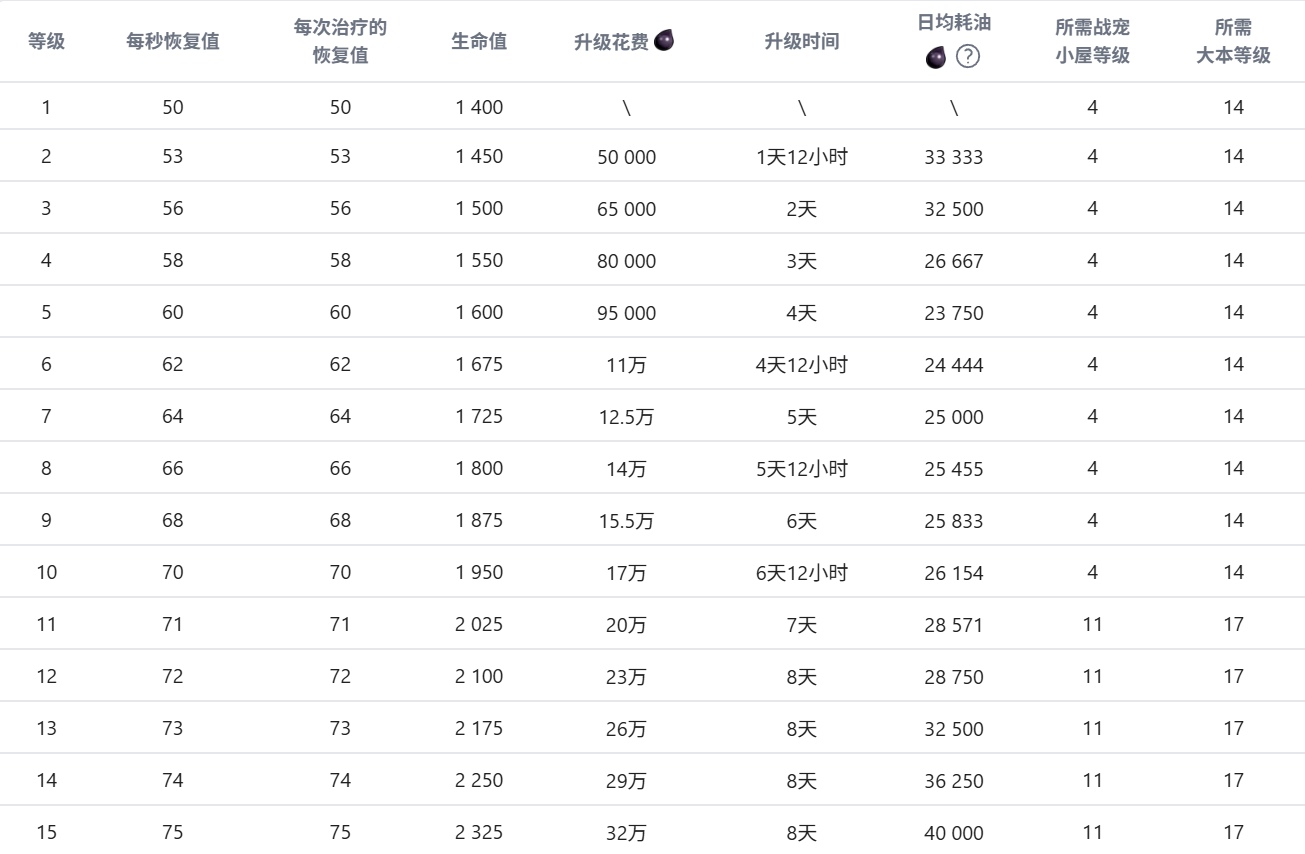
Task: Select the 生命值 cell reading 1 600
Action: coord(479,313)
